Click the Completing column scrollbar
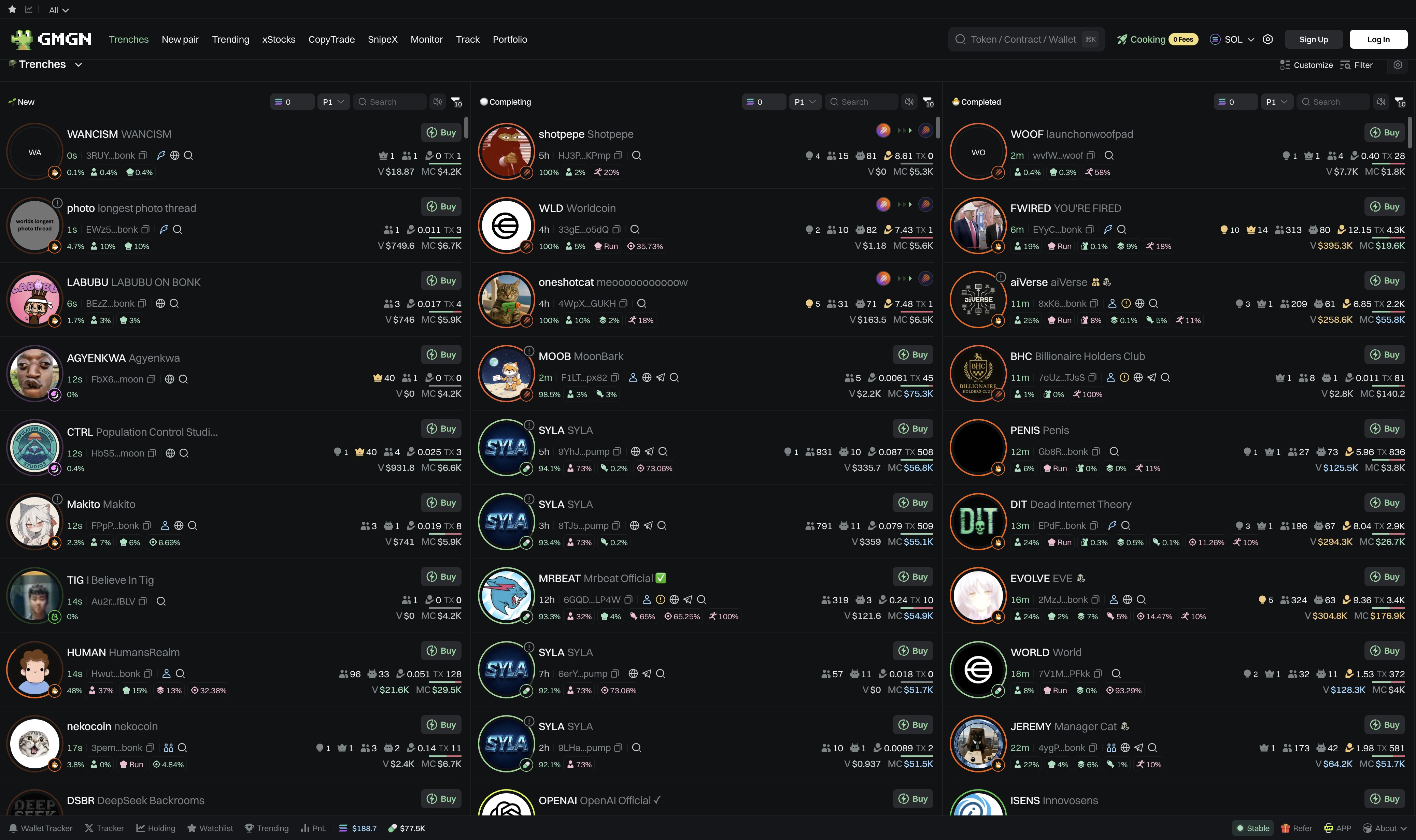 click(938, 127)
